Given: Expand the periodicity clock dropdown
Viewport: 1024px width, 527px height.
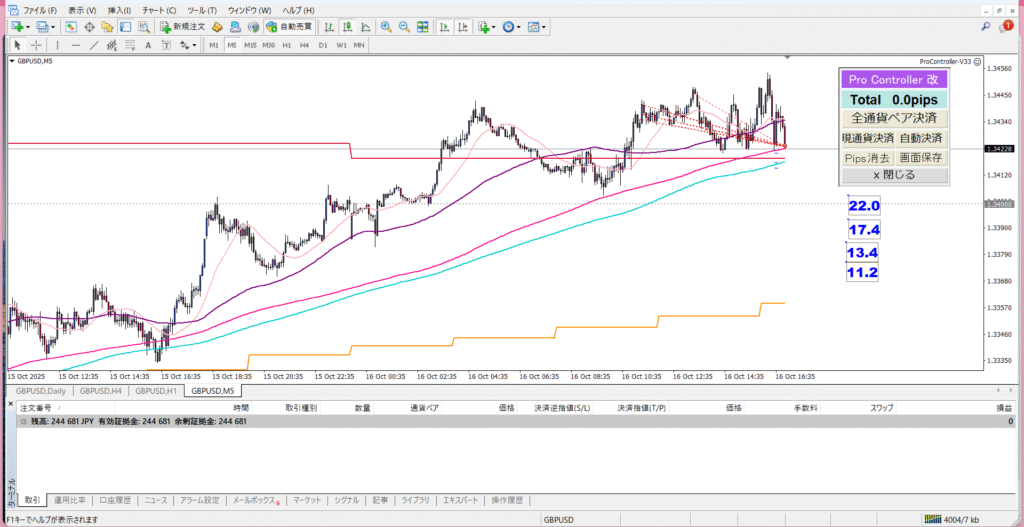Looking at the screenshot, I should coord(517,26).
